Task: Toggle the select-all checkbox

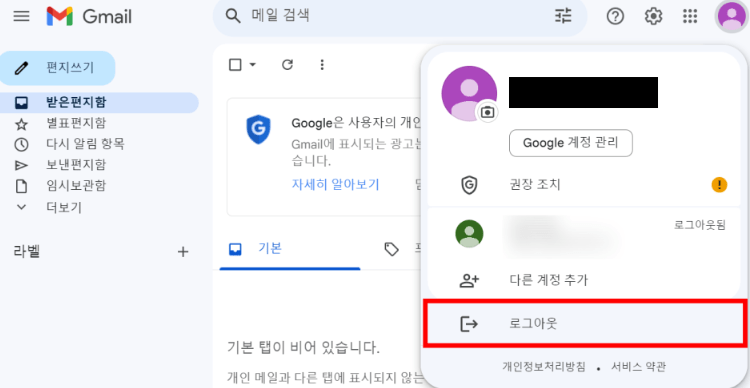Action: [x=235, y=65]
